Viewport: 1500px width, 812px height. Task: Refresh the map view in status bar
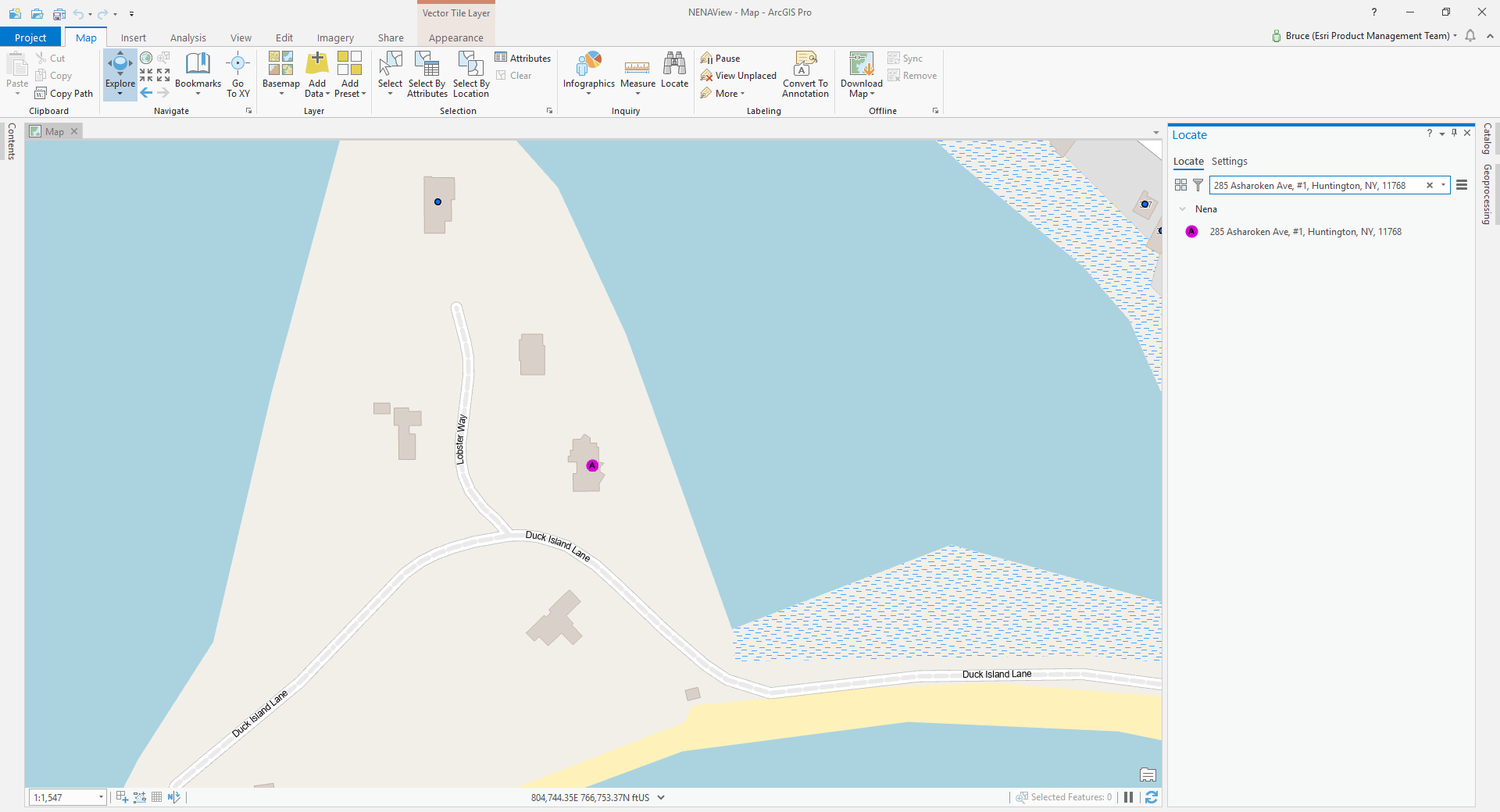point(1152,797)
